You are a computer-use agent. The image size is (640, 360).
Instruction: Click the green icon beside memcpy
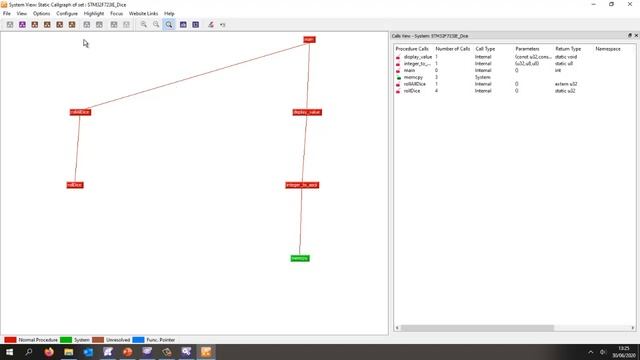pos(398,77)
